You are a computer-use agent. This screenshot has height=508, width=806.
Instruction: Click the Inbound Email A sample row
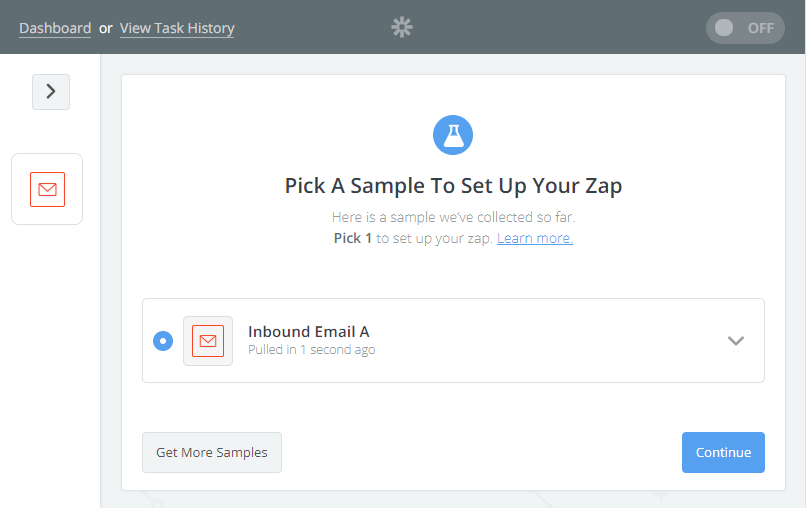click(x=453, y=340)
